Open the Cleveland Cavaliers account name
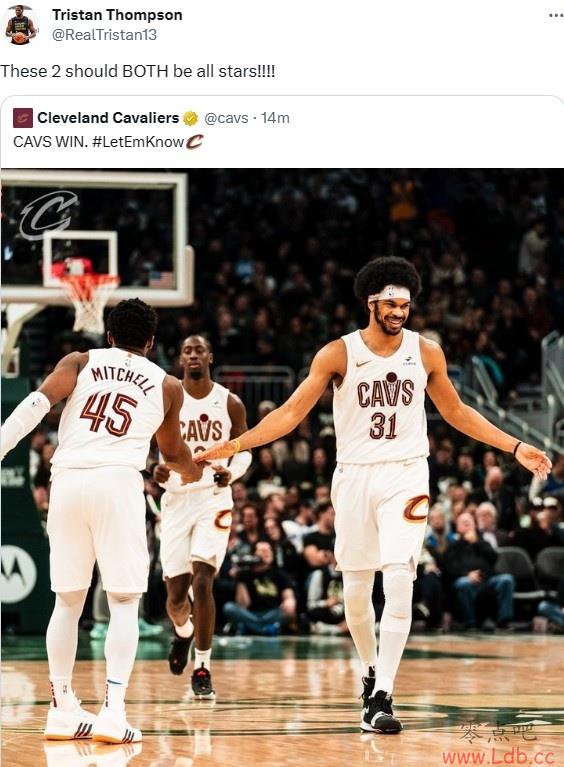The width and height of the screenshot is (564, 767). click(x=108, y=118)
